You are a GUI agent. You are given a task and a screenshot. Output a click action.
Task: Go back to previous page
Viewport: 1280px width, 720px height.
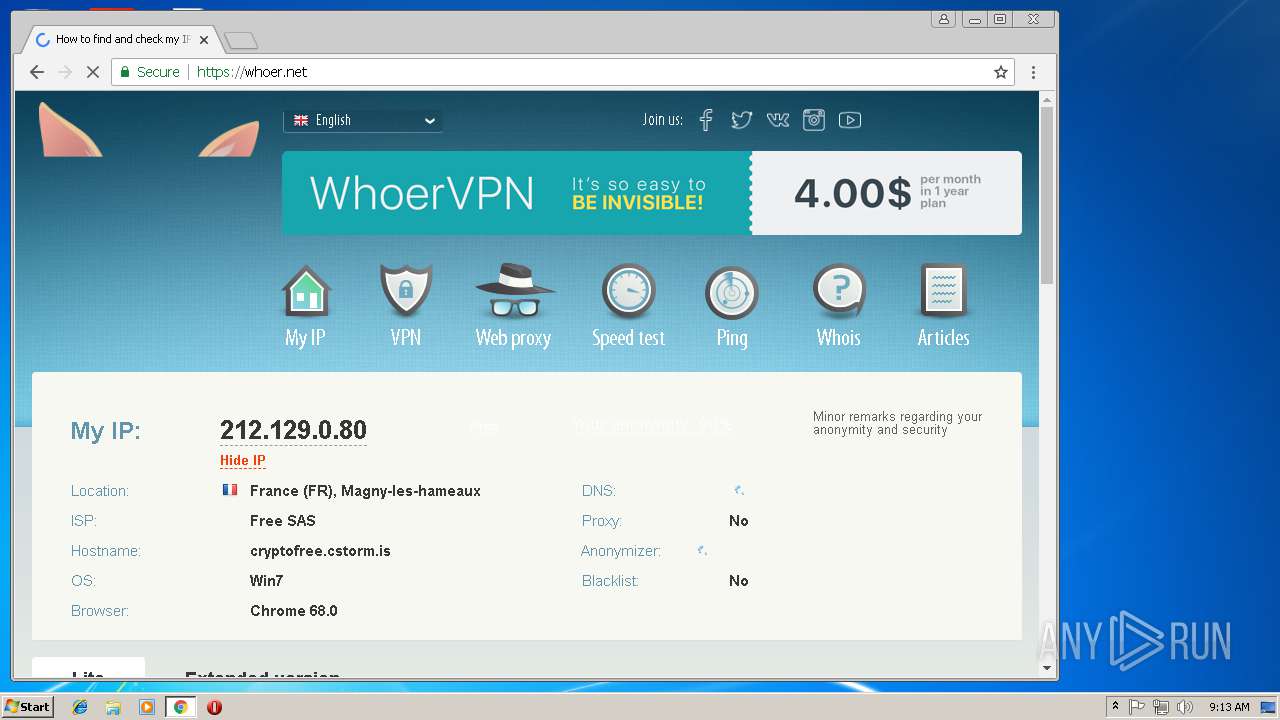[37, 72]
